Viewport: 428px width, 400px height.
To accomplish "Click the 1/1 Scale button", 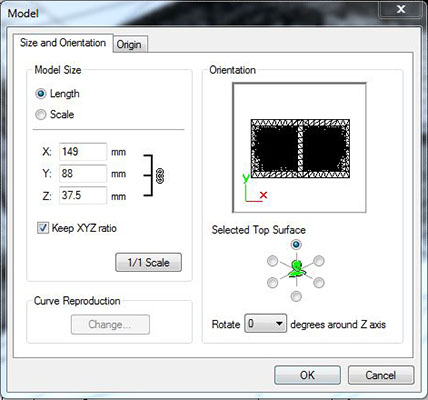I will [x=148, y=262].
